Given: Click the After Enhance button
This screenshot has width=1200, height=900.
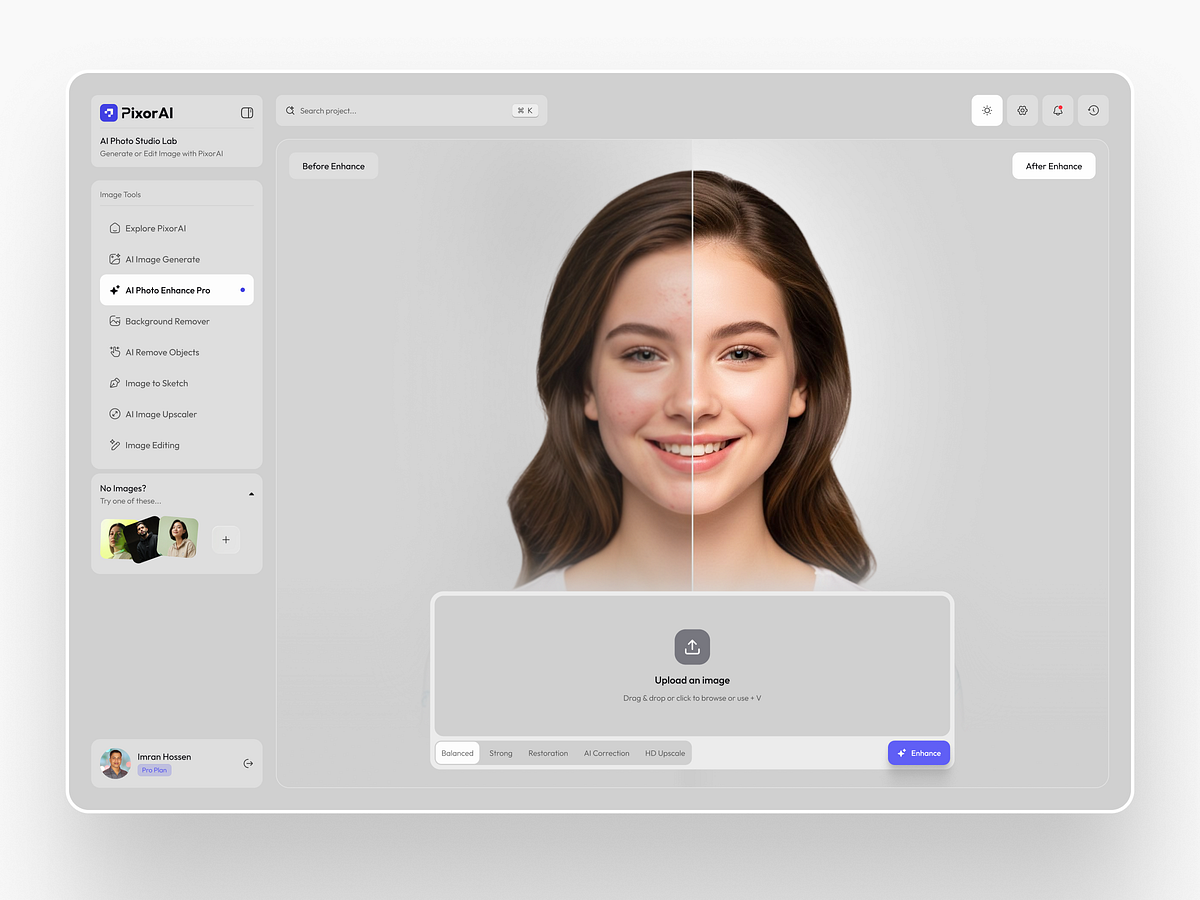Looking at the screenshot, I should (x=1053, y=166).
